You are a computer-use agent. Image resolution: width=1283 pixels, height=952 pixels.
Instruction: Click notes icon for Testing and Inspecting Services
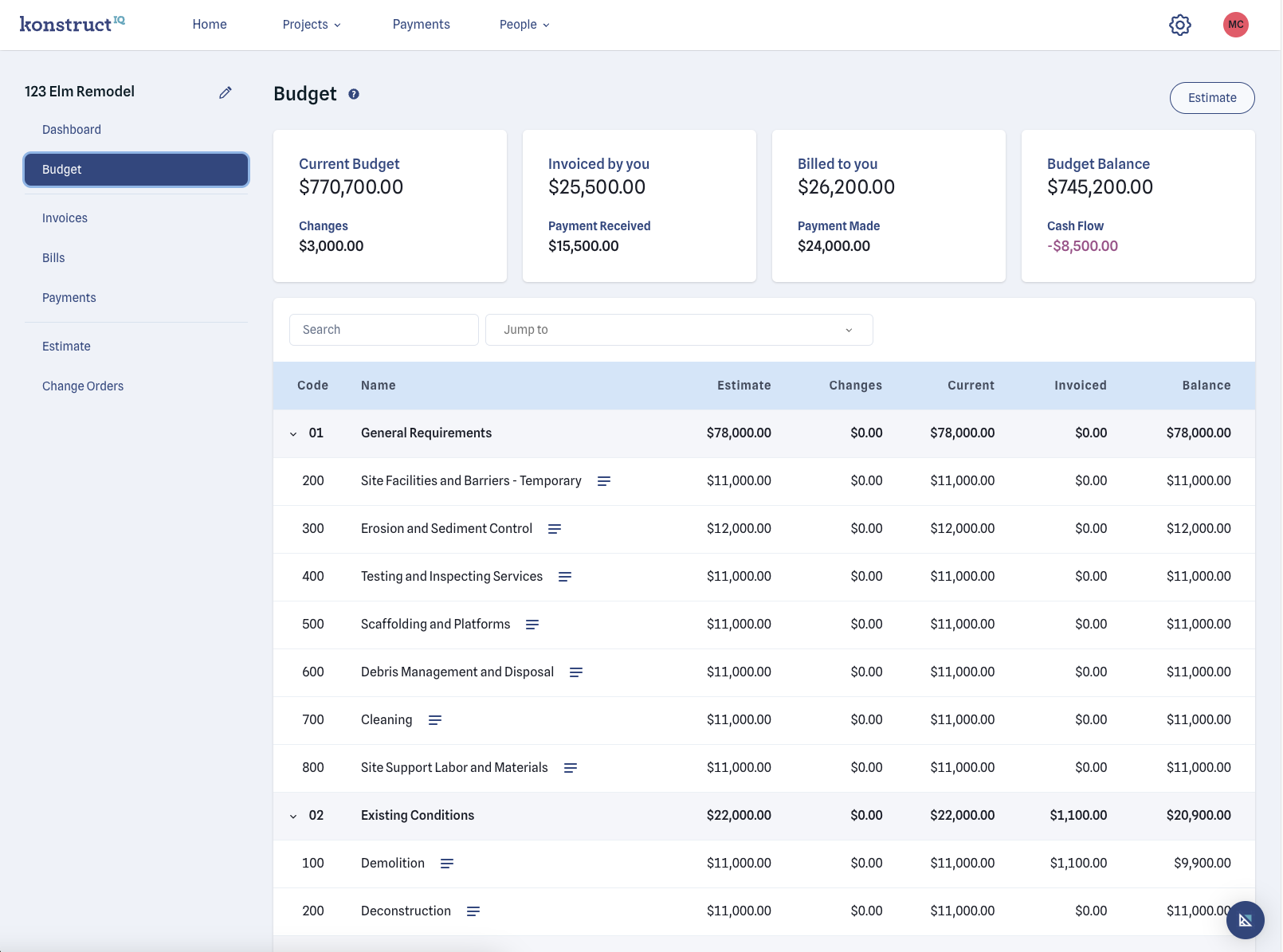[x=564, y=576]
